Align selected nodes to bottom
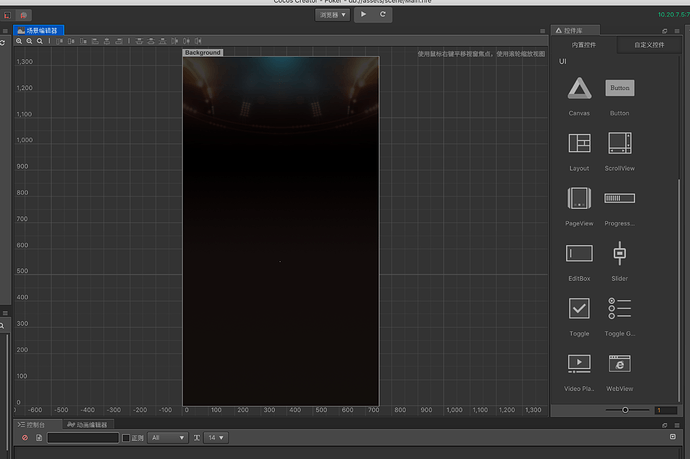The image size is (690, 459). (83, 41)
